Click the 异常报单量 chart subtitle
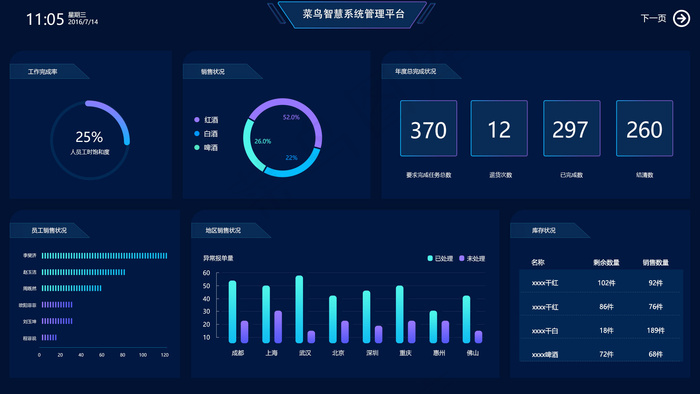This screenshot has height=394, width=700. 218,258
